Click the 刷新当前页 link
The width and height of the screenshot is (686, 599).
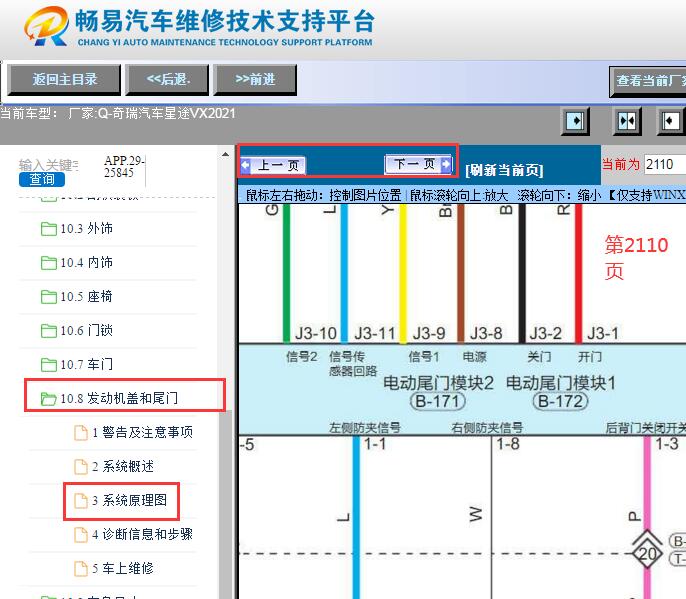pos(504,170)
